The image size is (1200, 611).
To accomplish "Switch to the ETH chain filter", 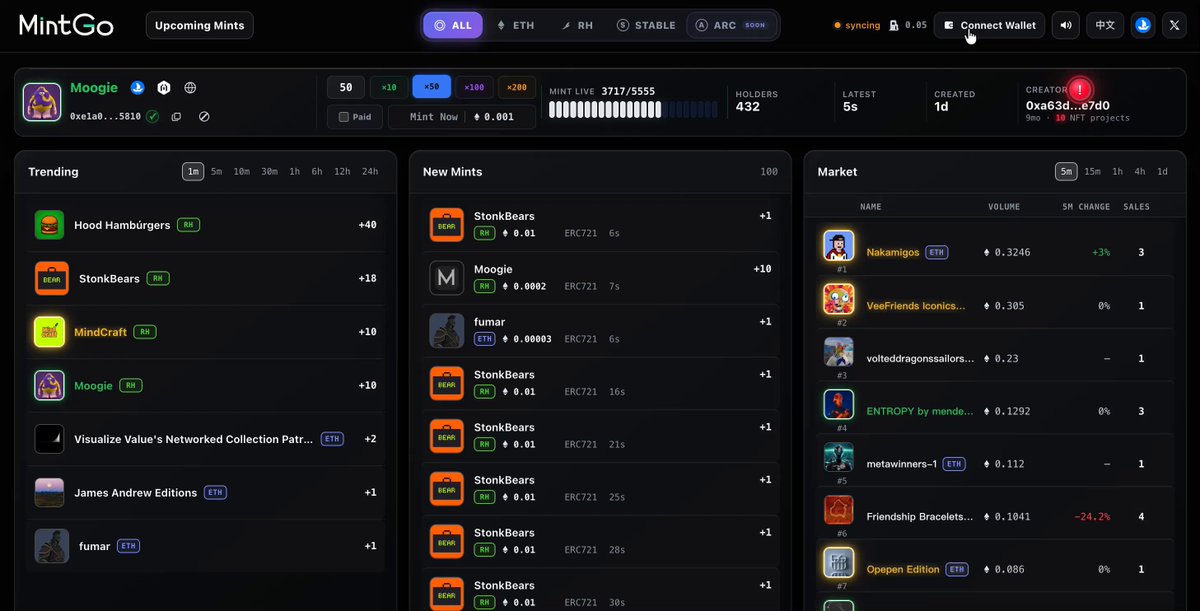I will click(515, 25).
